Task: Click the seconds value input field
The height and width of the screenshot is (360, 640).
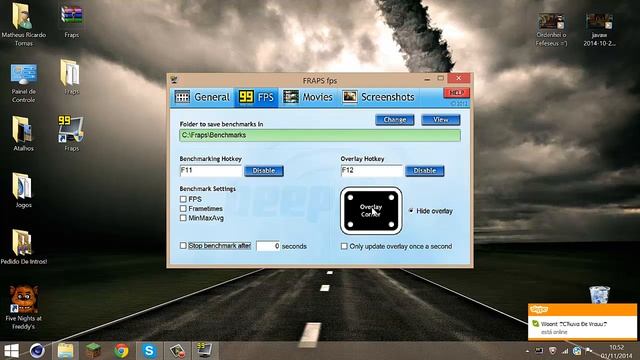Action: click(x=268, y=246)
